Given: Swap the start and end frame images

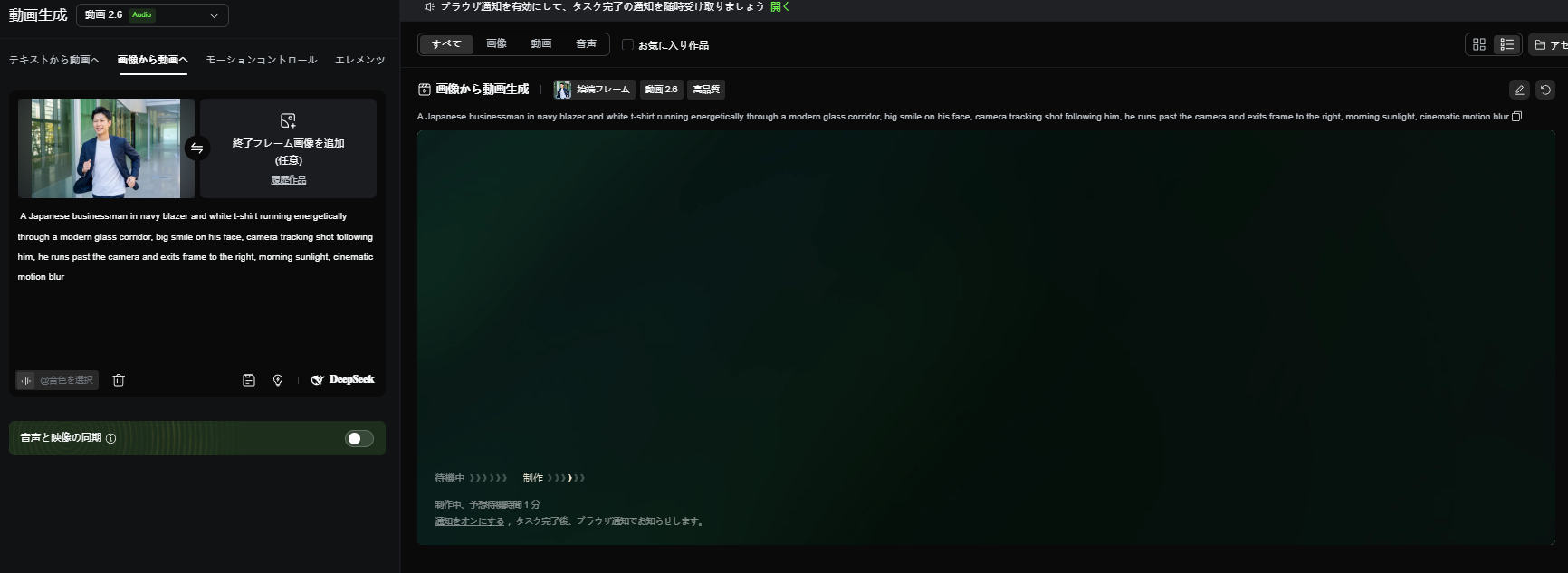Looking at the screenshot, I should tap(196, 148).
